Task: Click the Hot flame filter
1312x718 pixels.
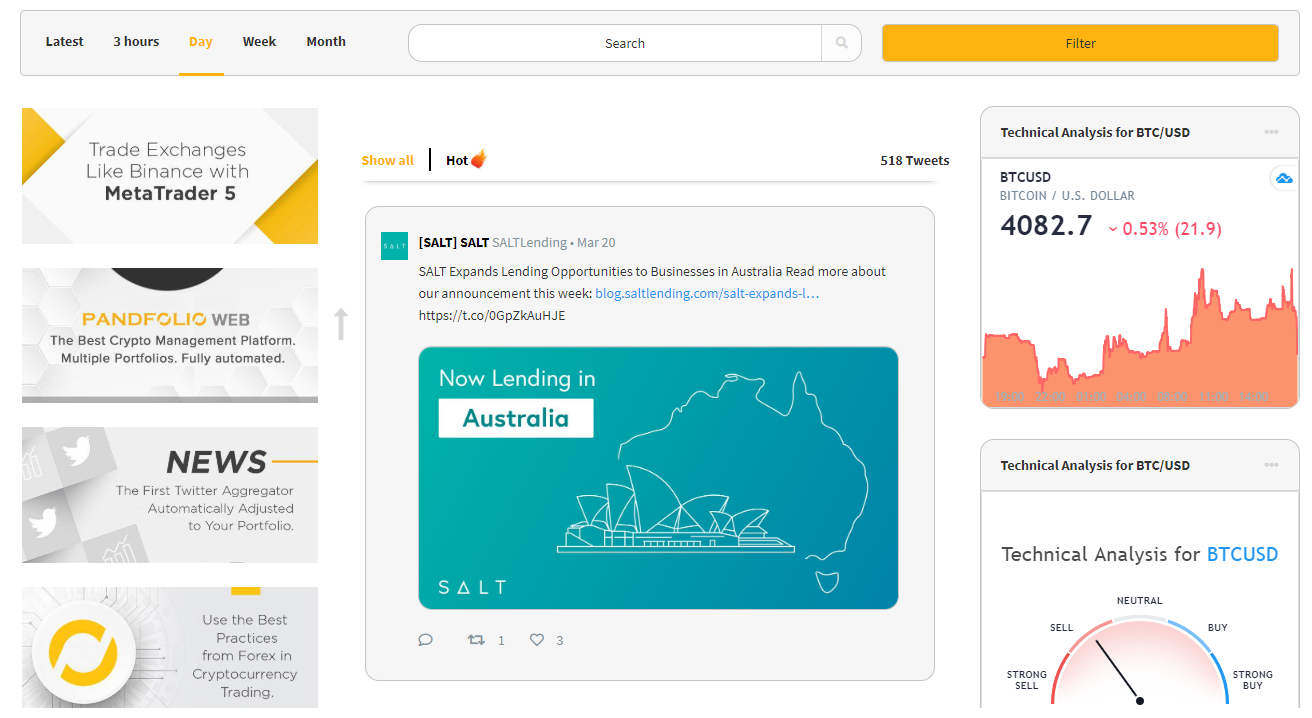Action: click(x=466, y=160)
